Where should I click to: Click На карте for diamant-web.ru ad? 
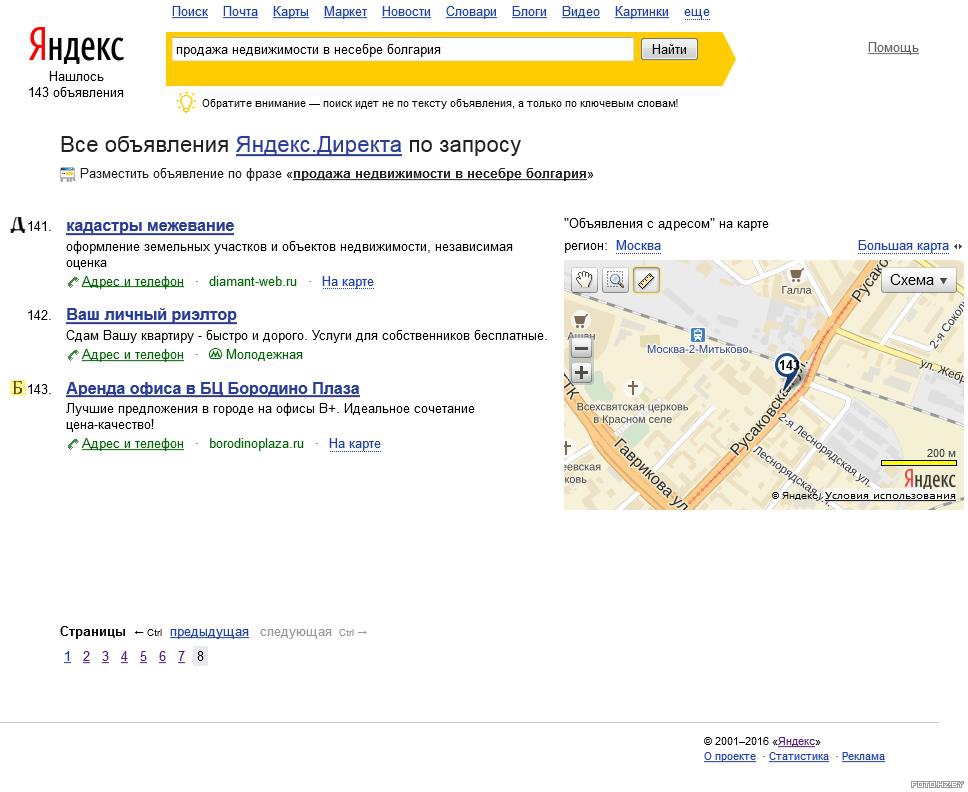coord(348,281)
